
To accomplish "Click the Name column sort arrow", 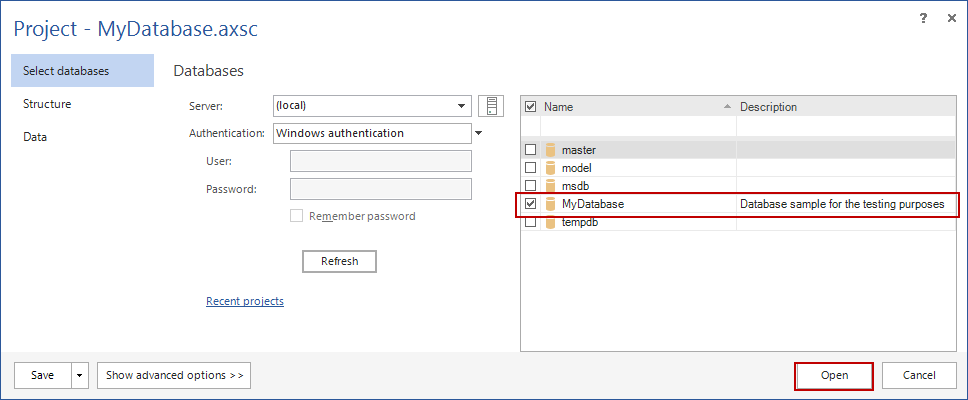I will [x=727, y=107].
